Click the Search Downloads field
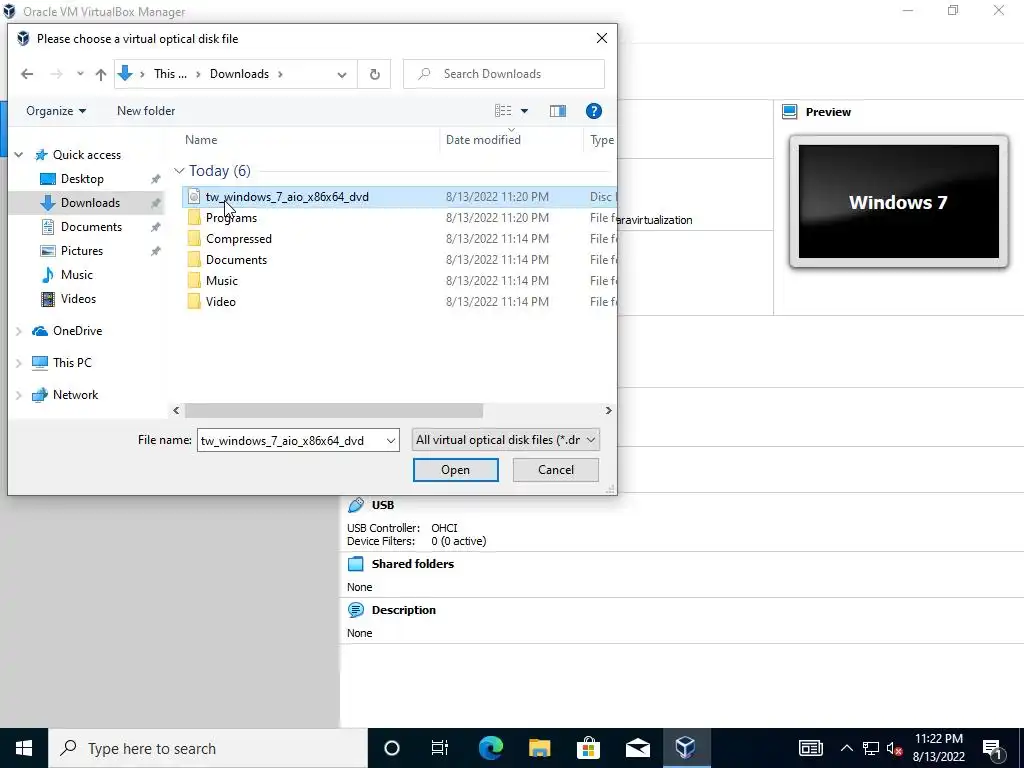This screenshot has height=768, width=1024. tap(504, 74)
